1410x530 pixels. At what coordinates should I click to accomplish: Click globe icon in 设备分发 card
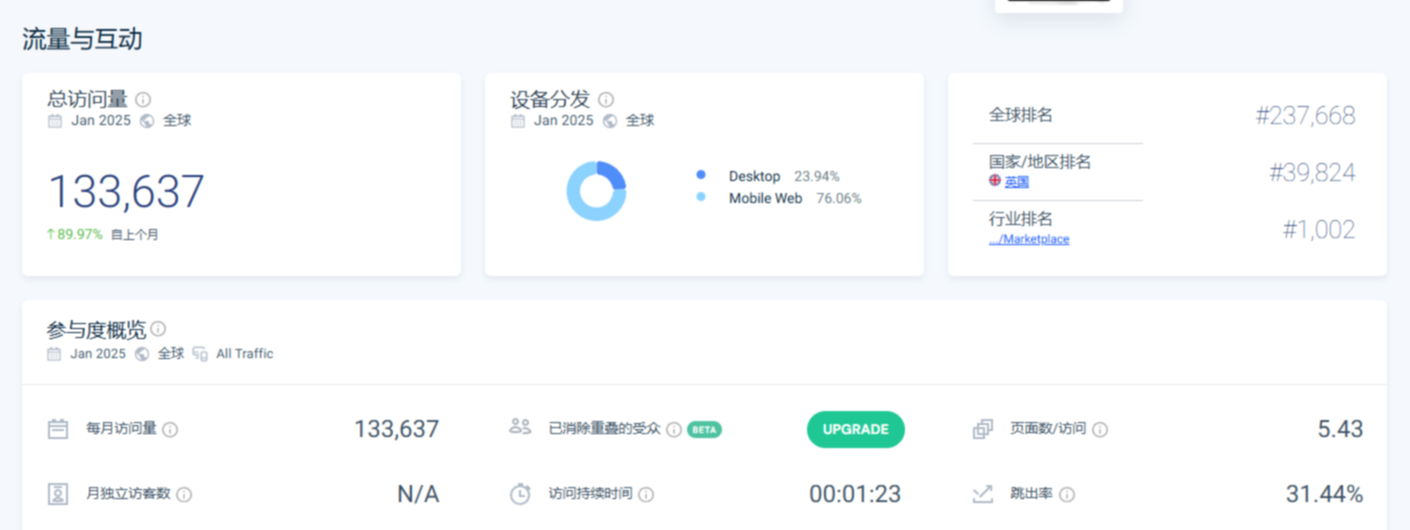coord(610,121)
